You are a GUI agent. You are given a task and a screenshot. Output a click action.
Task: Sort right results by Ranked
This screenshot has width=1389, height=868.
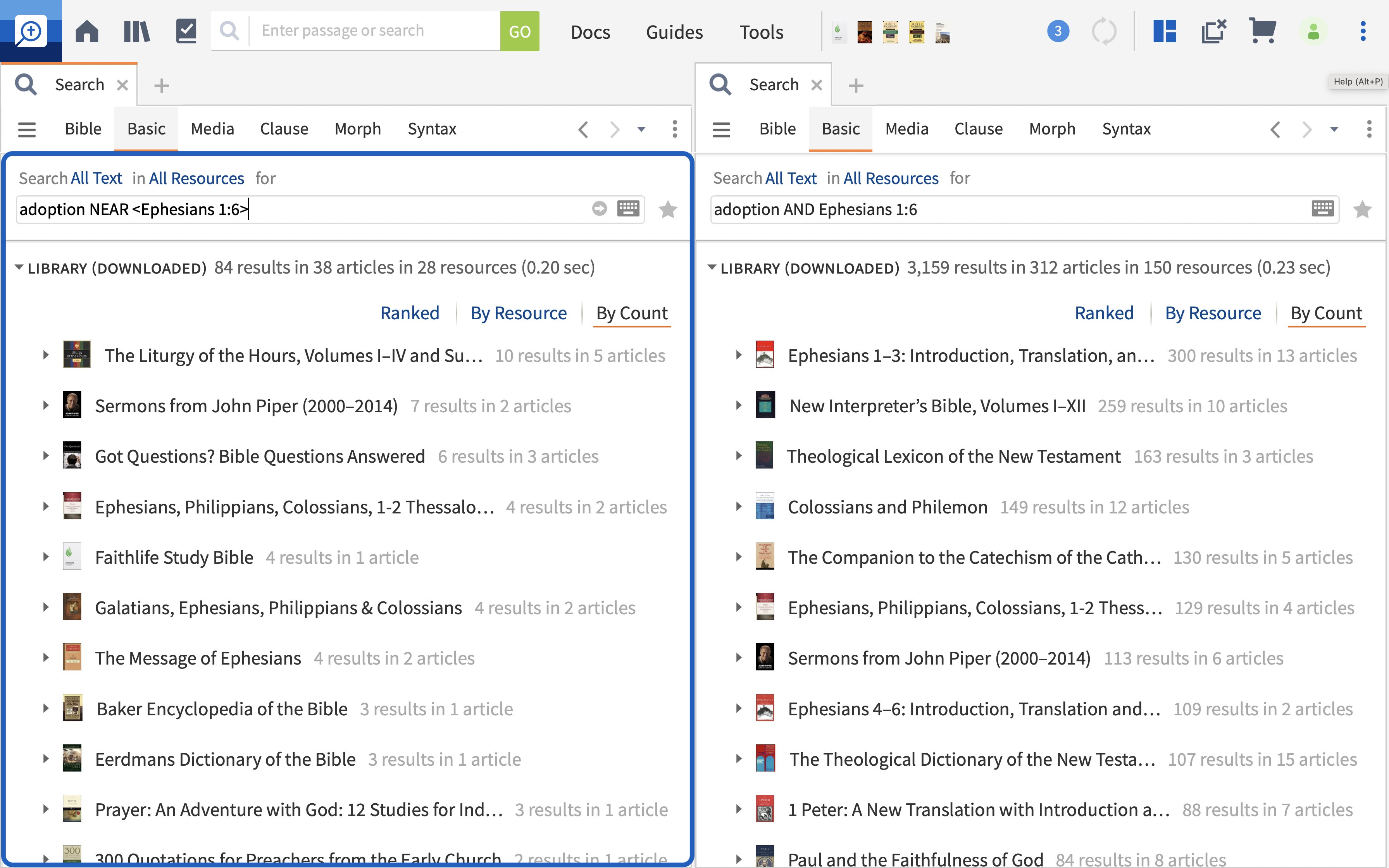(x=1104, y=313)
